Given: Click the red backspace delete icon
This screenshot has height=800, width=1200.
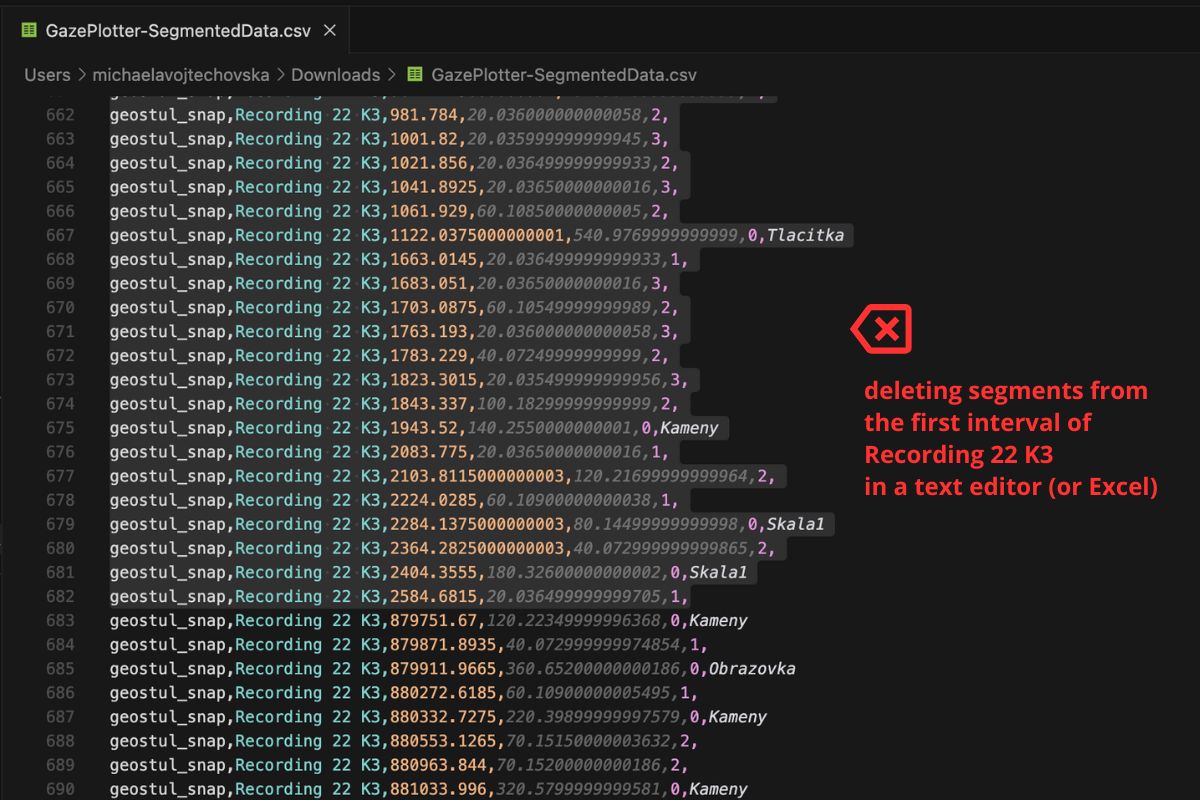Looking at the screenshot, I should (x=881, y=329).
